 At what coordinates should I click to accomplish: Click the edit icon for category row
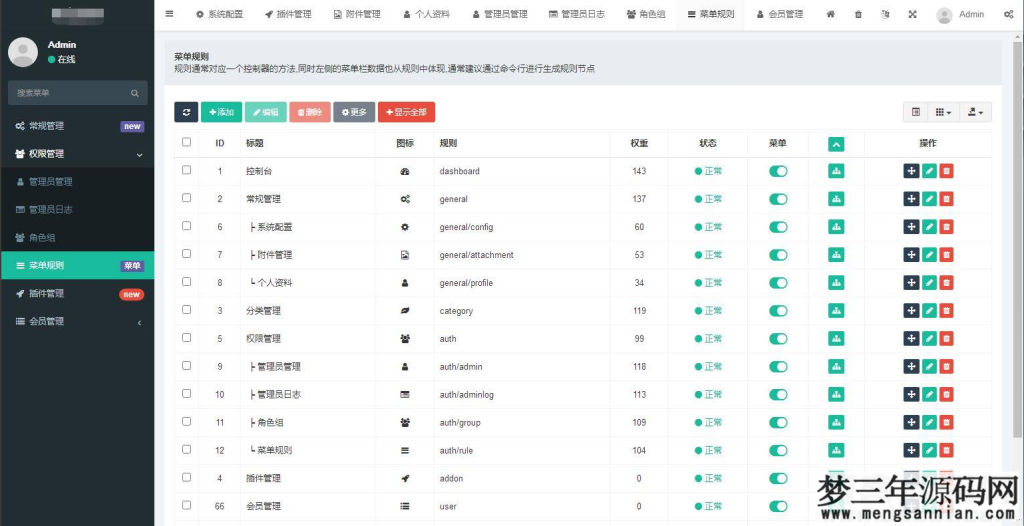coord(929,310)
